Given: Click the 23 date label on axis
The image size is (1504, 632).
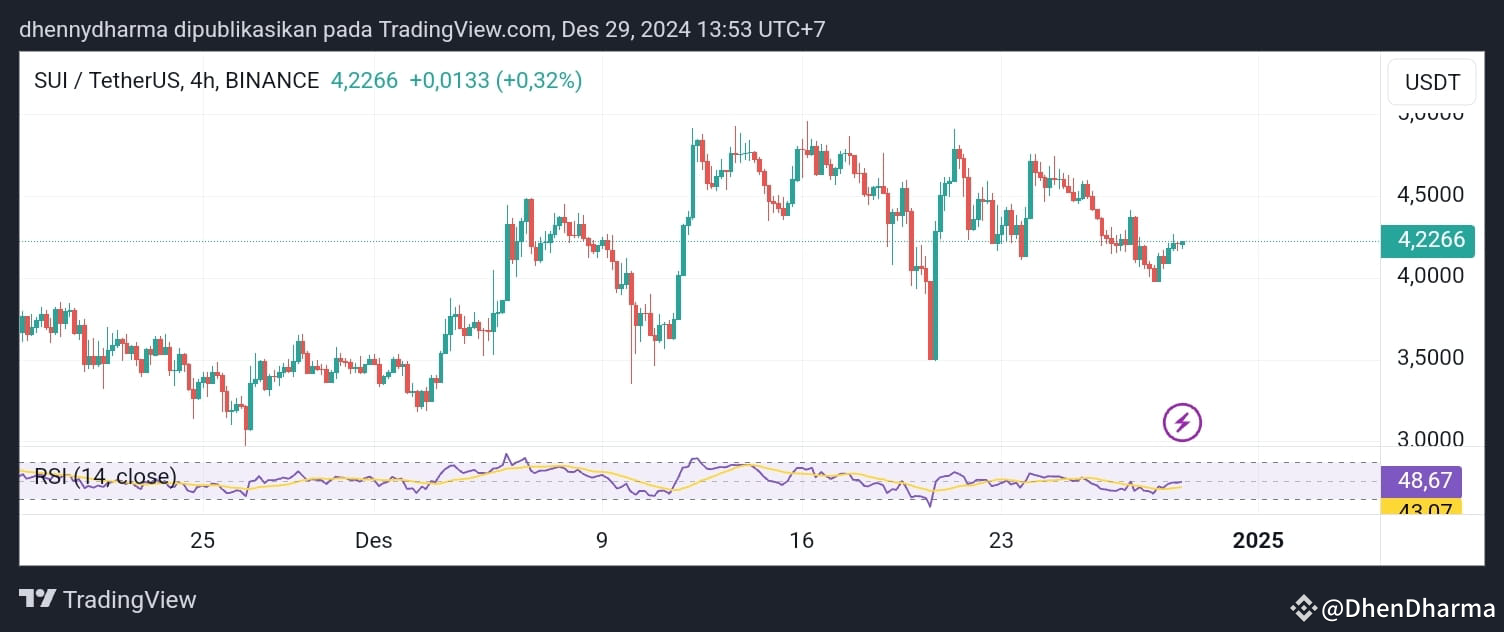Looking at the screenshot, I should pos(1001,541).
